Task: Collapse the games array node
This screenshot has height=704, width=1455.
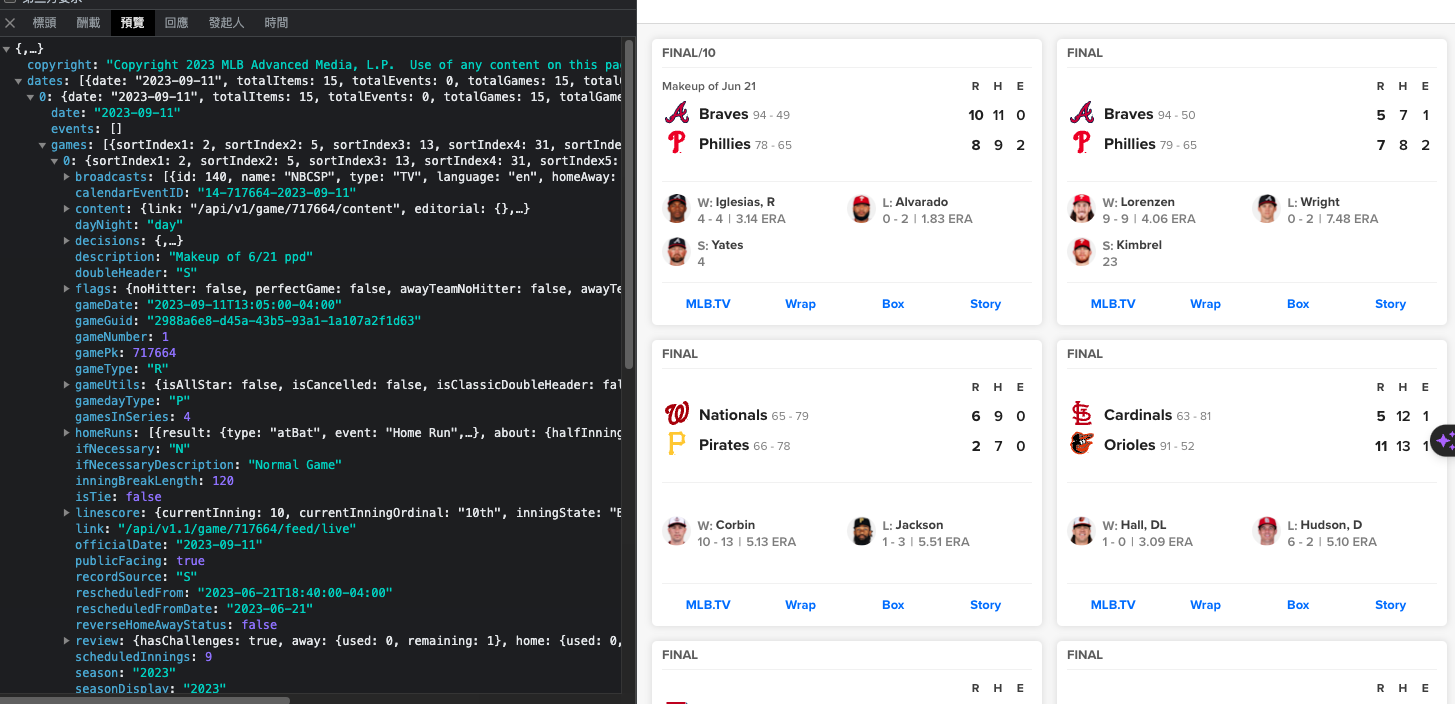Action: coord(43,145)
